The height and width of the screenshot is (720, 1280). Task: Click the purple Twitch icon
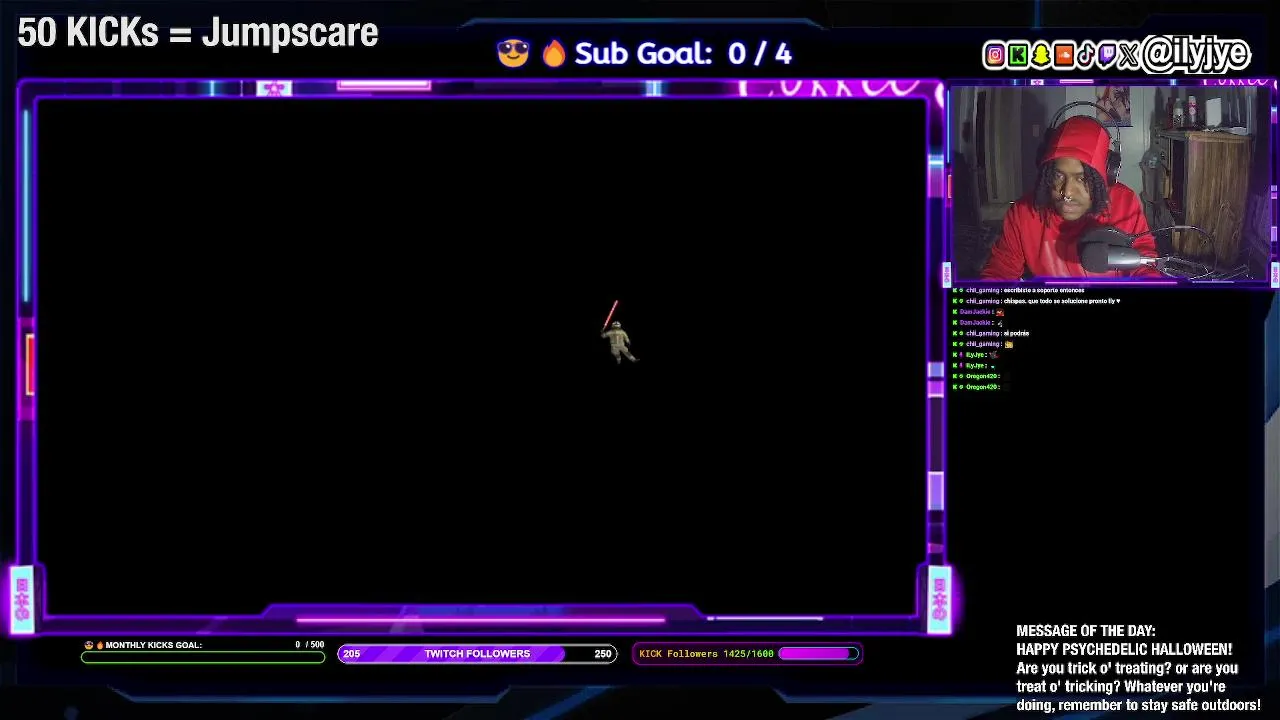(1107, 55)
